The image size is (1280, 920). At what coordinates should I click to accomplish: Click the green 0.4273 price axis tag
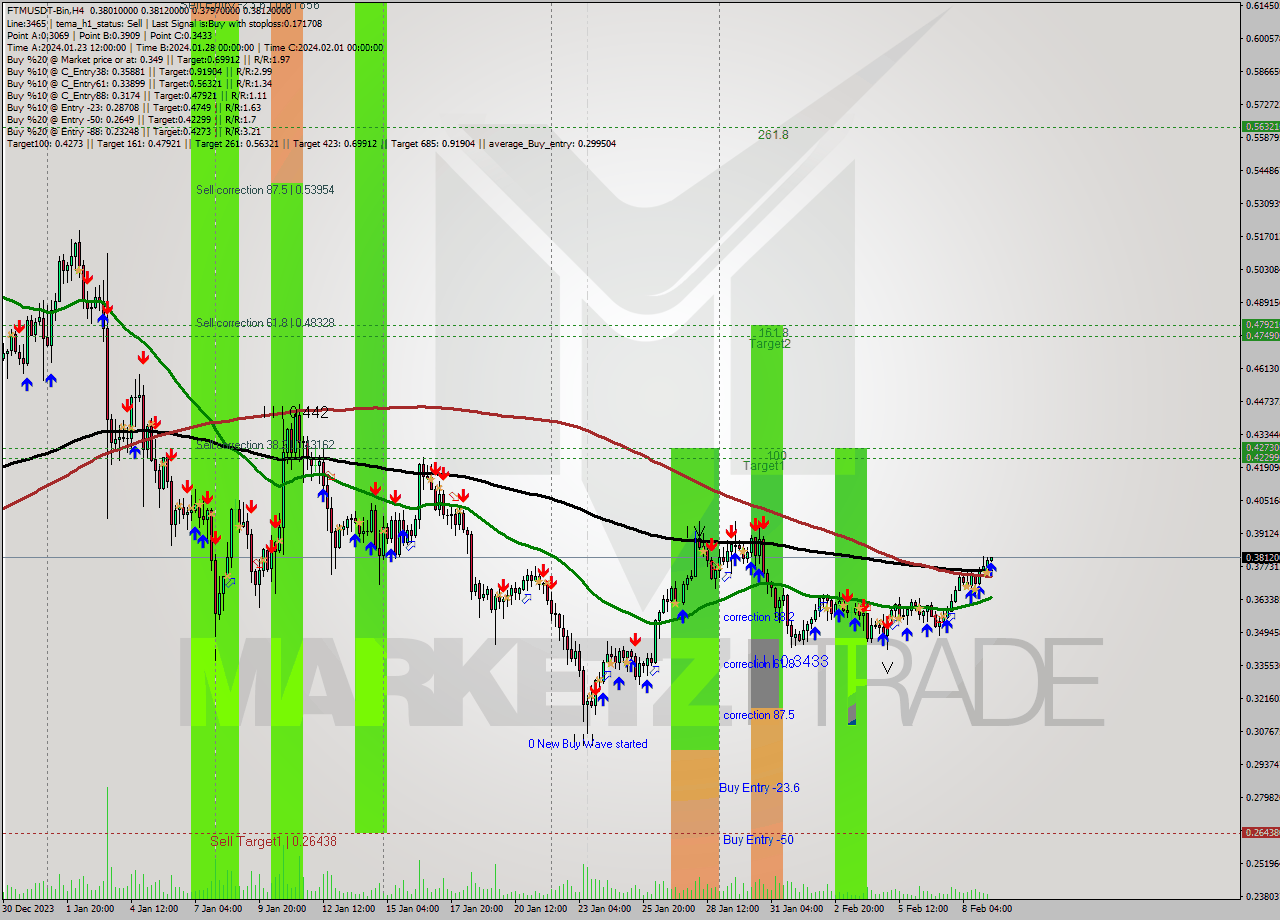pyautogui.click(x=1261, y=447)
